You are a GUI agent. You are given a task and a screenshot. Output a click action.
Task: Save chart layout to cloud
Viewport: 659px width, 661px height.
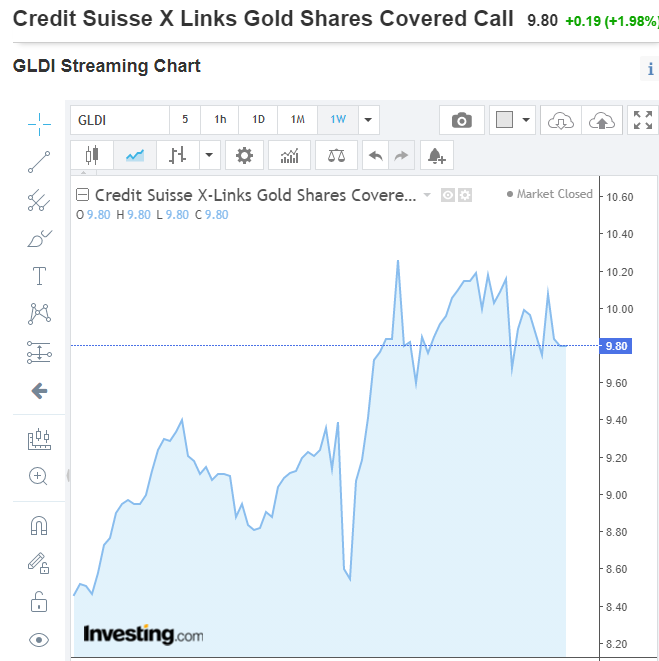click(602, 120)
